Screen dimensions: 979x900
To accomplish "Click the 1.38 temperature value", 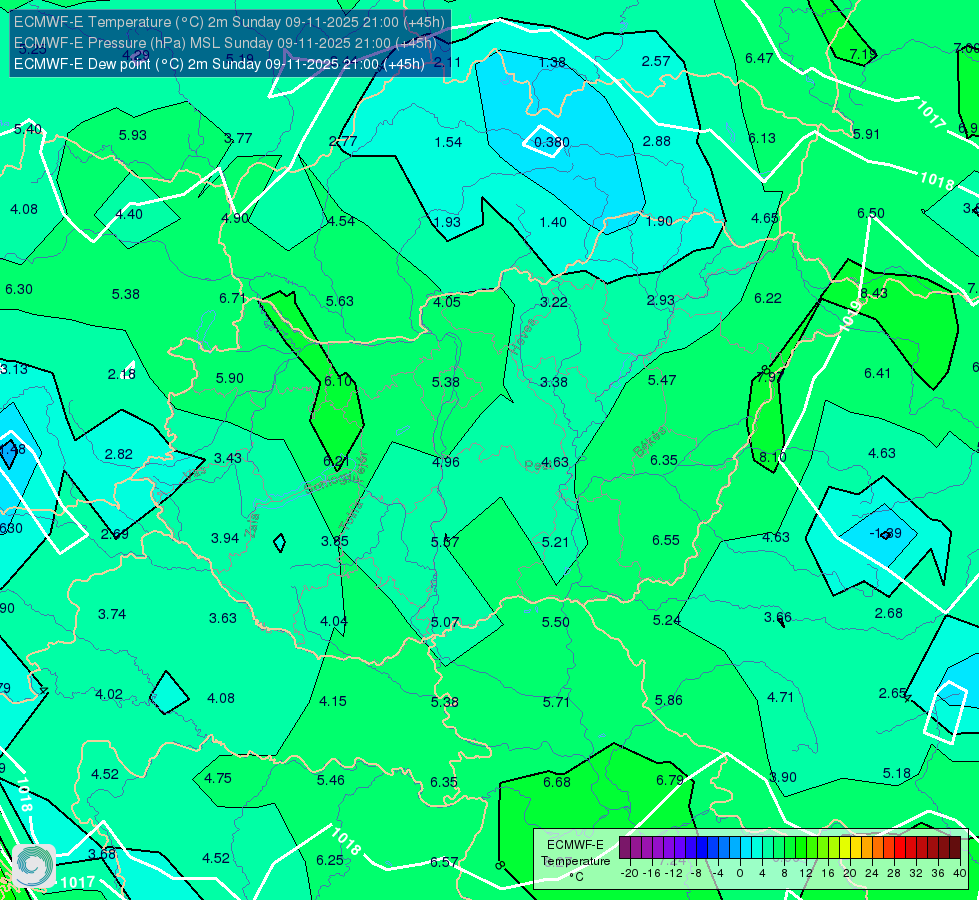I will [552, 62].
